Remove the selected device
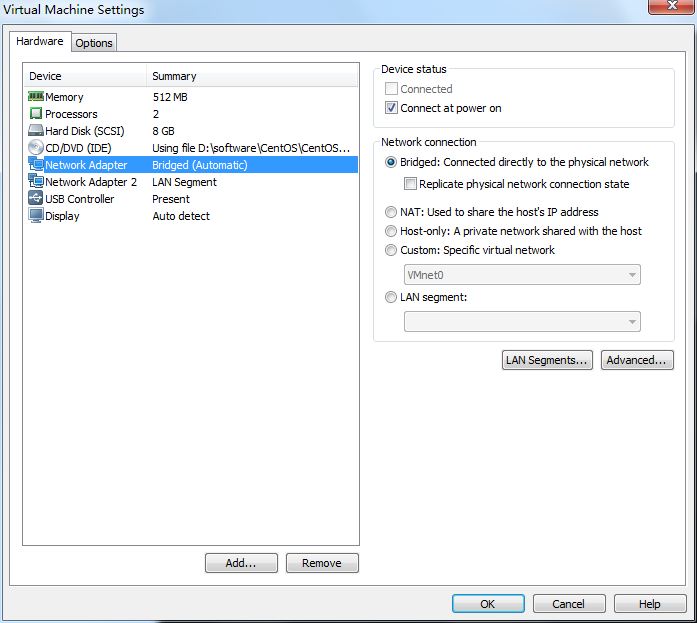The height and width of the screenshot is (623, 697). [x=322, y=563]
